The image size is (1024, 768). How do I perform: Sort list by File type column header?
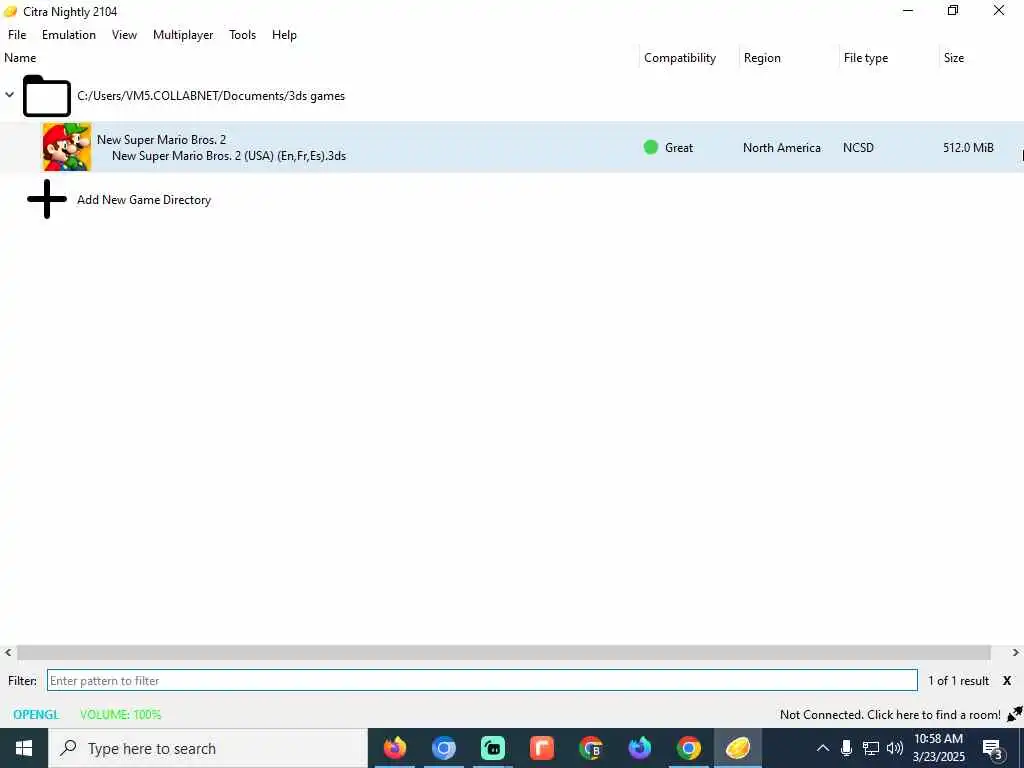click(x=865, y=57)
